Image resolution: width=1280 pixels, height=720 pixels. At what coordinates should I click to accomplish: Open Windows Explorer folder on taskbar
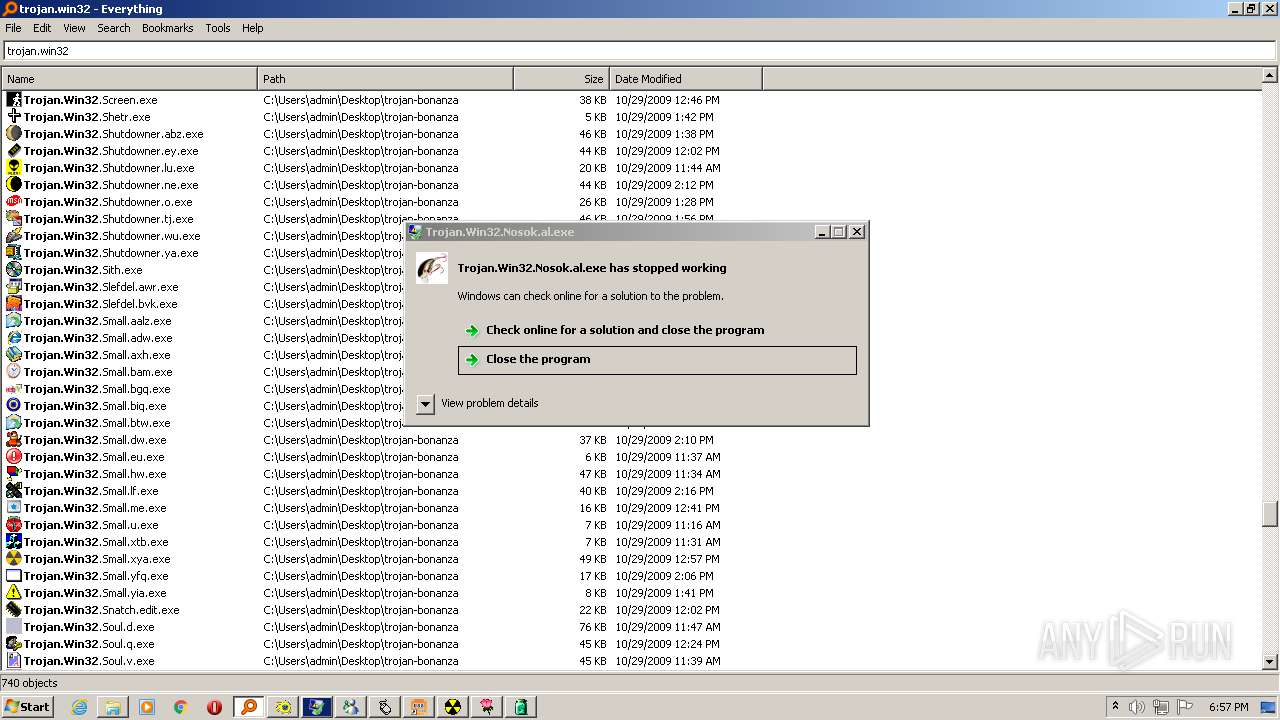point(113,707)
